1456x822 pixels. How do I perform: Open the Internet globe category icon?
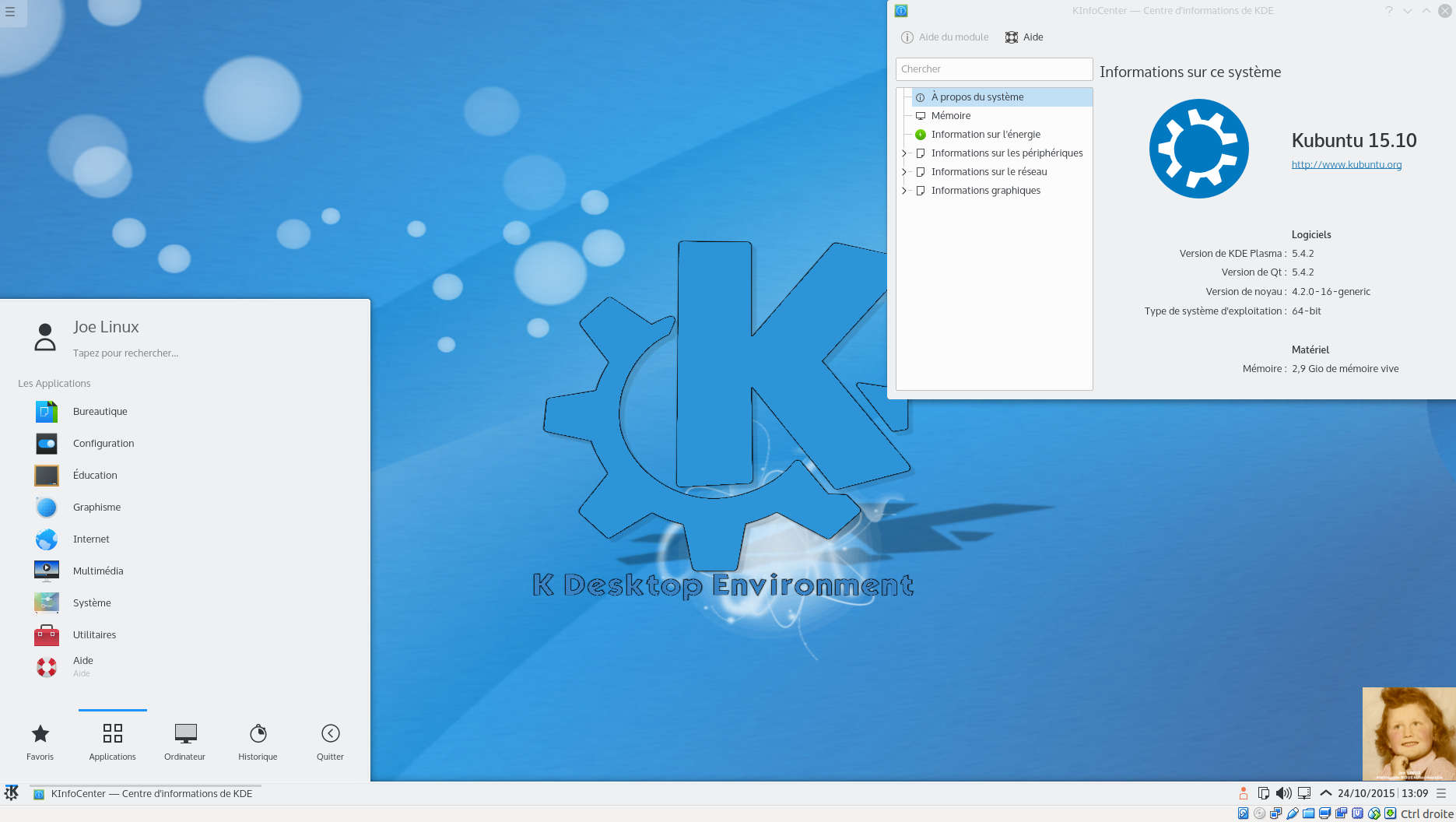tap(47, 539)
